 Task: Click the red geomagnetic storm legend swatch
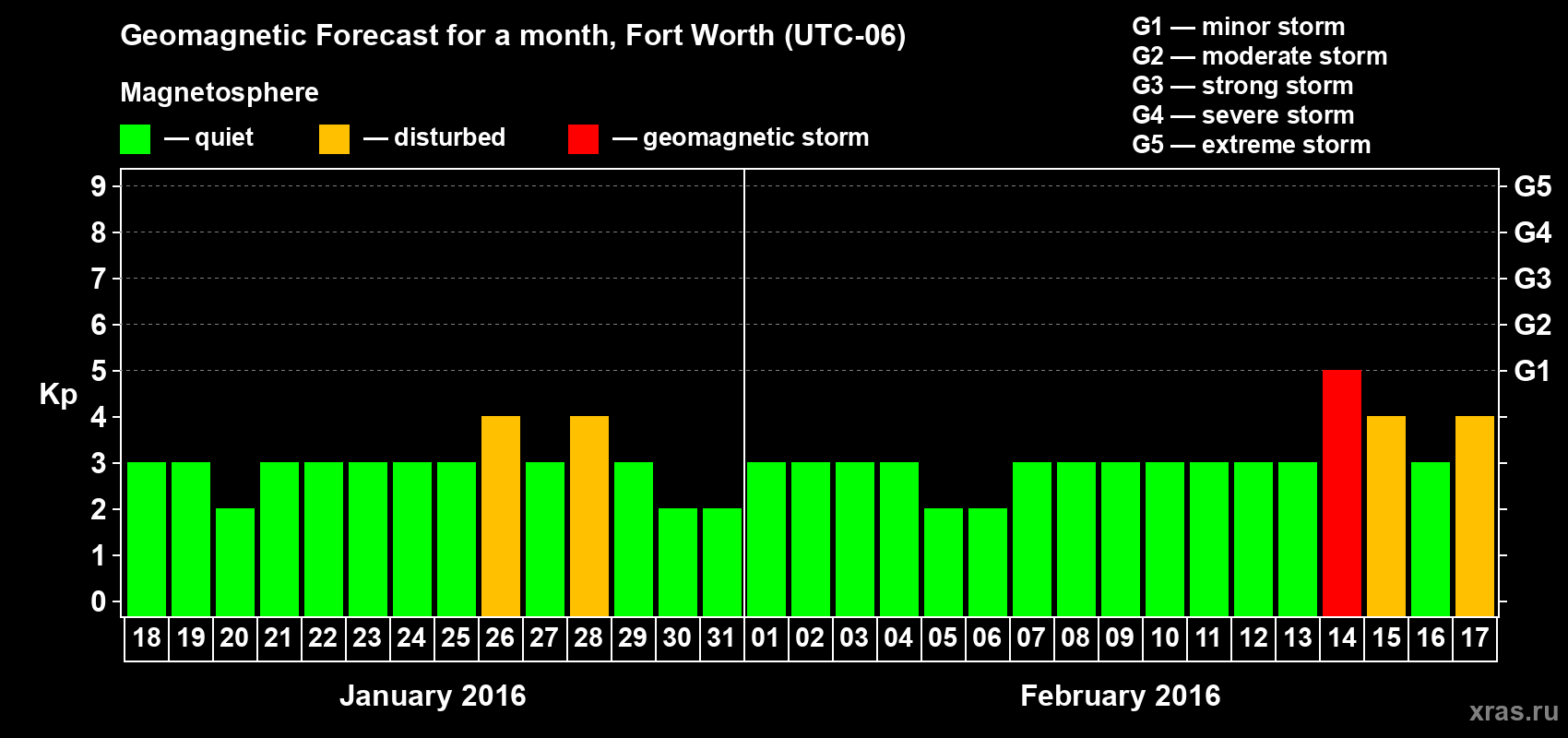(x=583, y=139)
